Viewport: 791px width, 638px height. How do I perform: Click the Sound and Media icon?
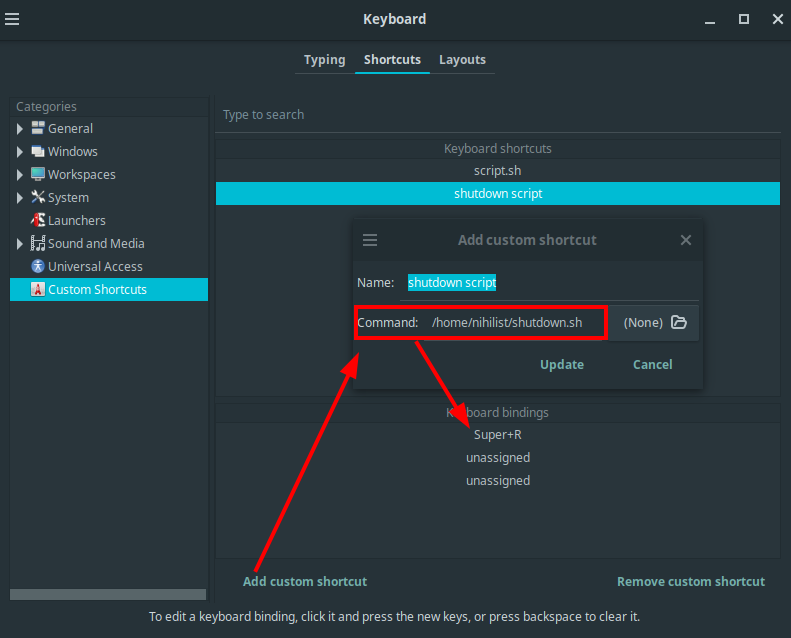tap(38, 243)
